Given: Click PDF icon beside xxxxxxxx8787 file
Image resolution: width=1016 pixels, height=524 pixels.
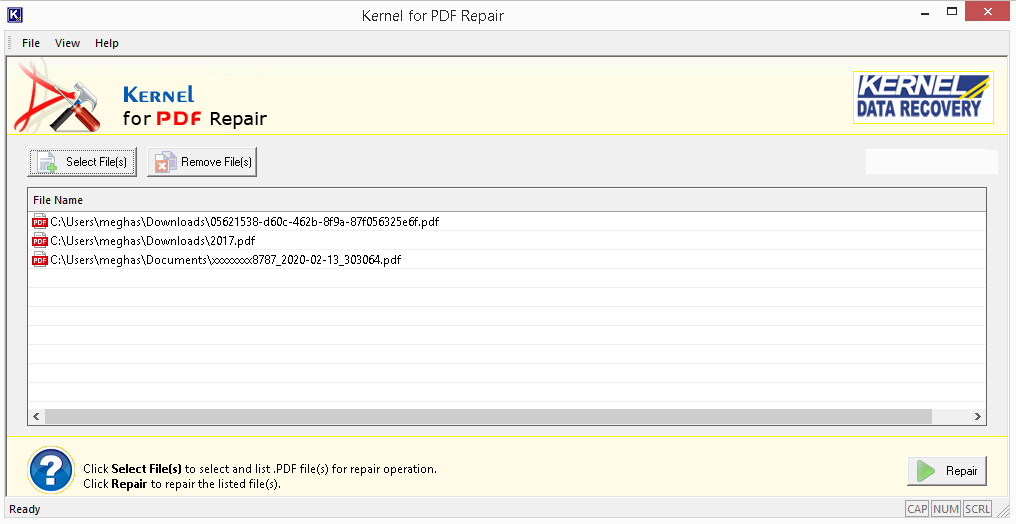Looking at the screenshot, I should pos(40,260).
